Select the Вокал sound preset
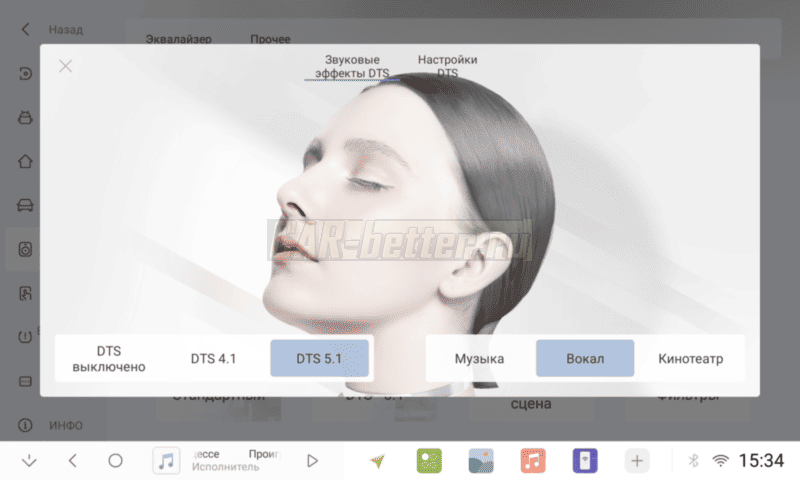This screenshot has height=480, width=800. tap(585, 359)
